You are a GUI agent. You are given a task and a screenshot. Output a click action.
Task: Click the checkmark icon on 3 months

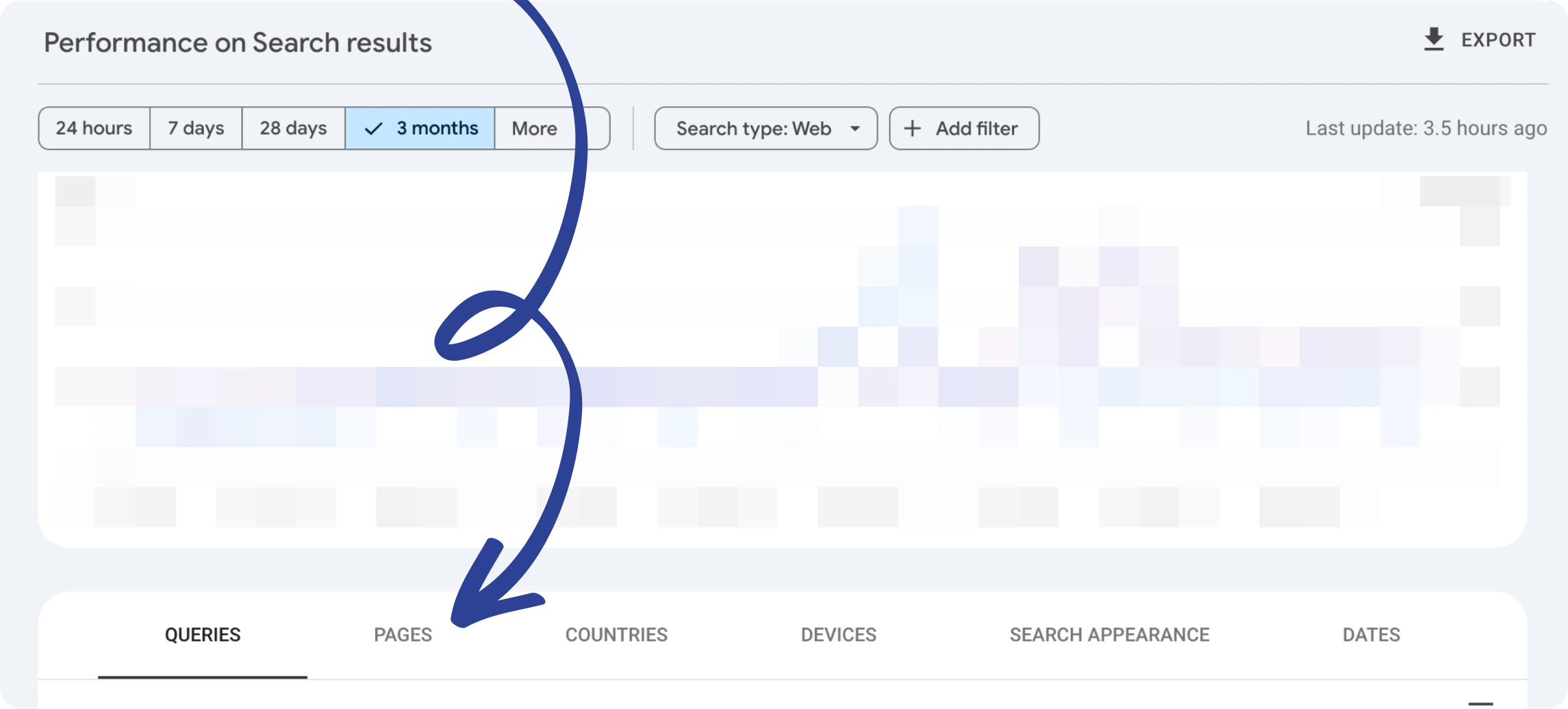point(373,129)
